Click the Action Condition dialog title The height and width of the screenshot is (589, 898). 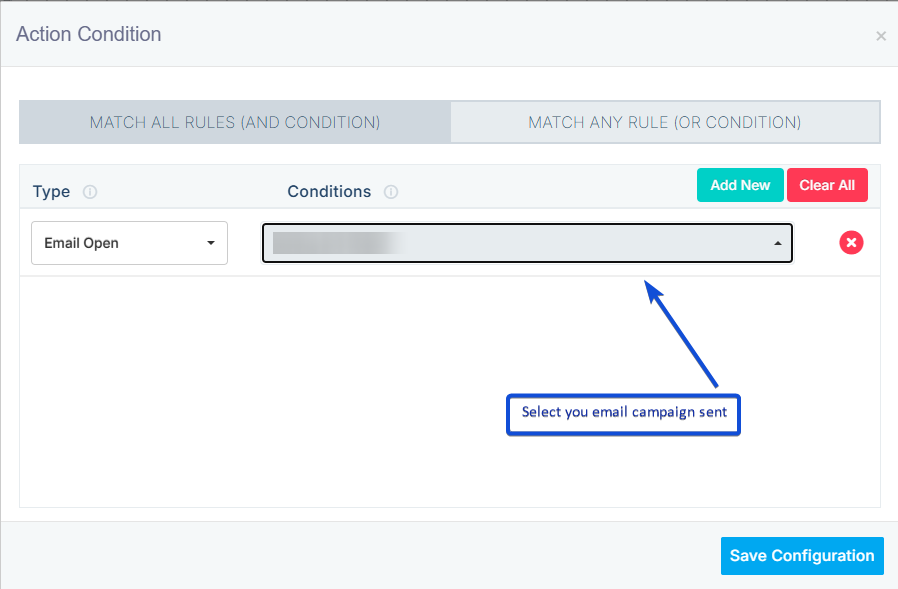89,34
